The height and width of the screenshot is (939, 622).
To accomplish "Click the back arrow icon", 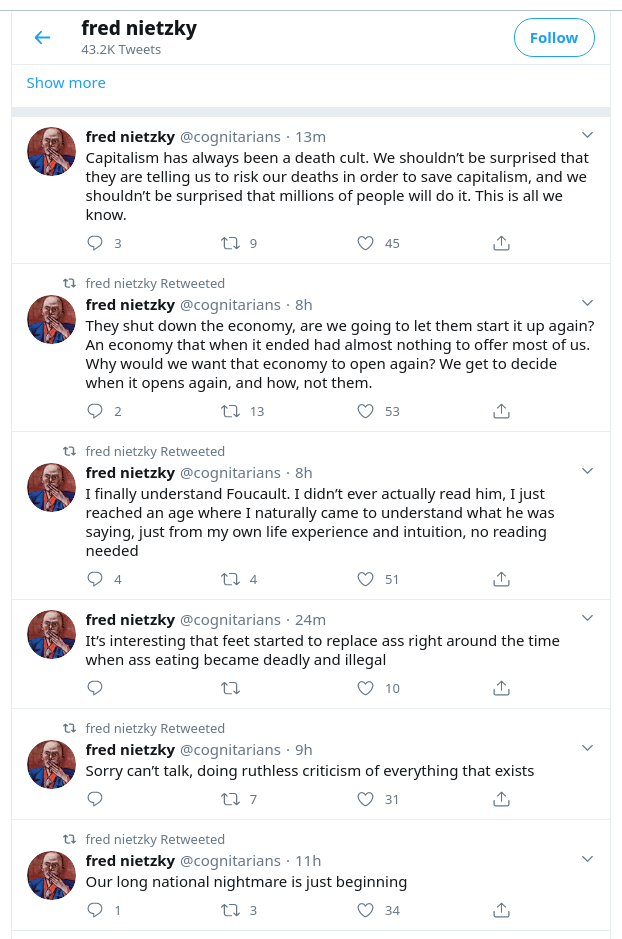I will [x=42, y=38].
